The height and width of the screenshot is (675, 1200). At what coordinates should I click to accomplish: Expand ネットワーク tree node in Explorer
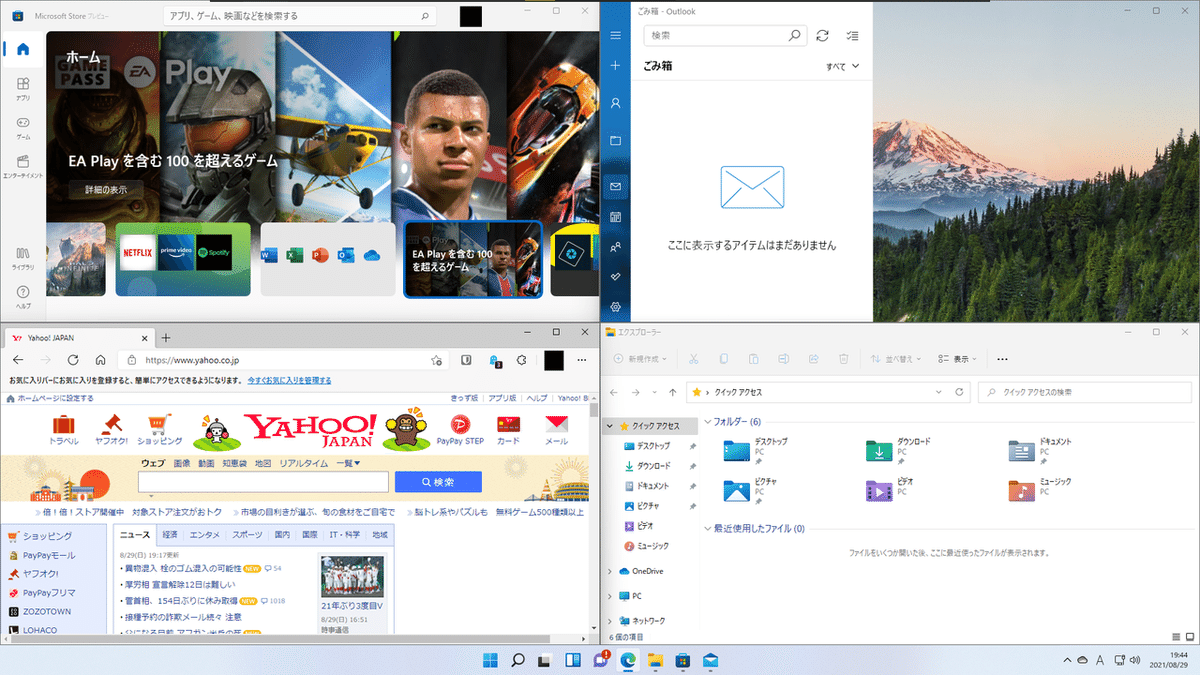tap(611, 621)
